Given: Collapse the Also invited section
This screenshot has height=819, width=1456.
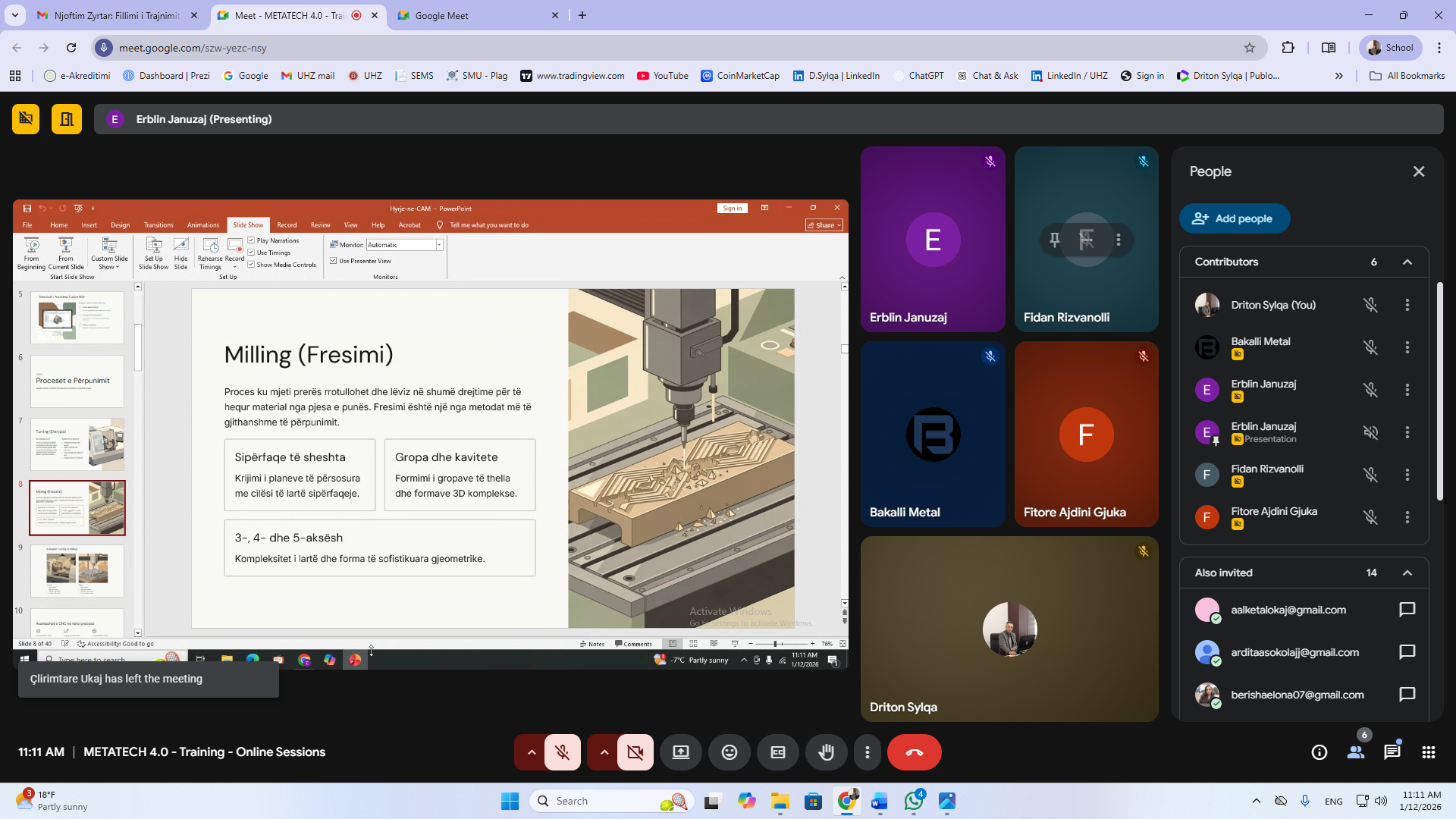Looking at the screenshot, I should 1407,573.
